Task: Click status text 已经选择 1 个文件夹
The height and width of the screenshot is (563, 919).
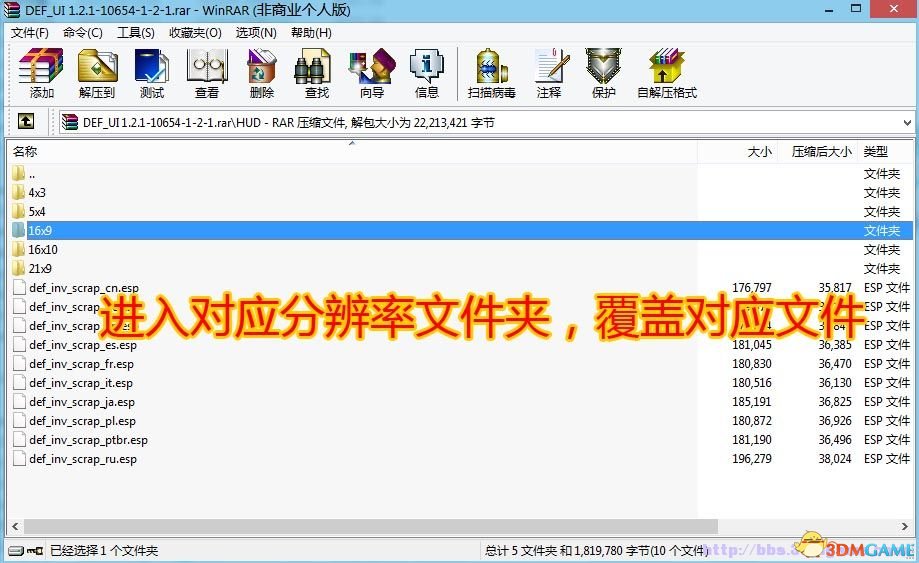Action: (x=104, y=551)
